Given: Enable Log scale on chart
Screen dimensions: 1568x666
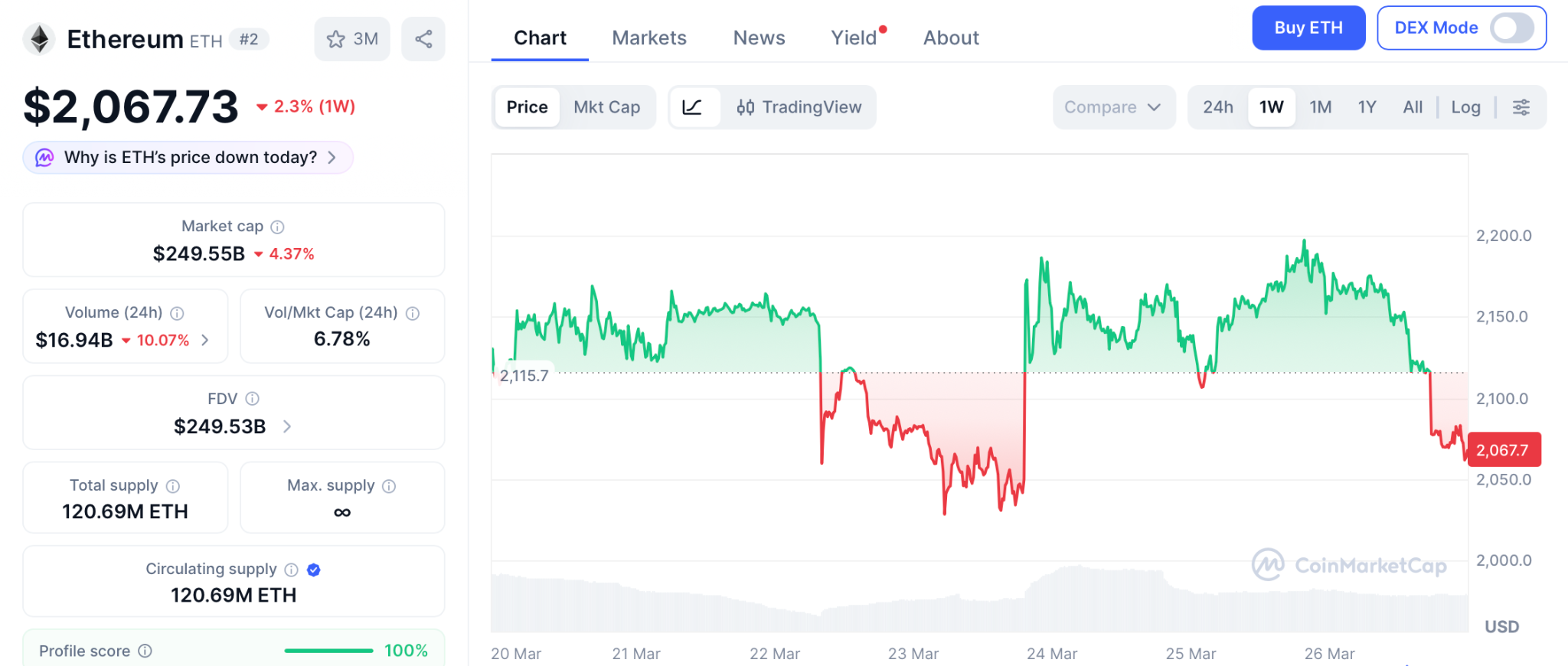Looking at the screenshot, I should click(1465, 107).
